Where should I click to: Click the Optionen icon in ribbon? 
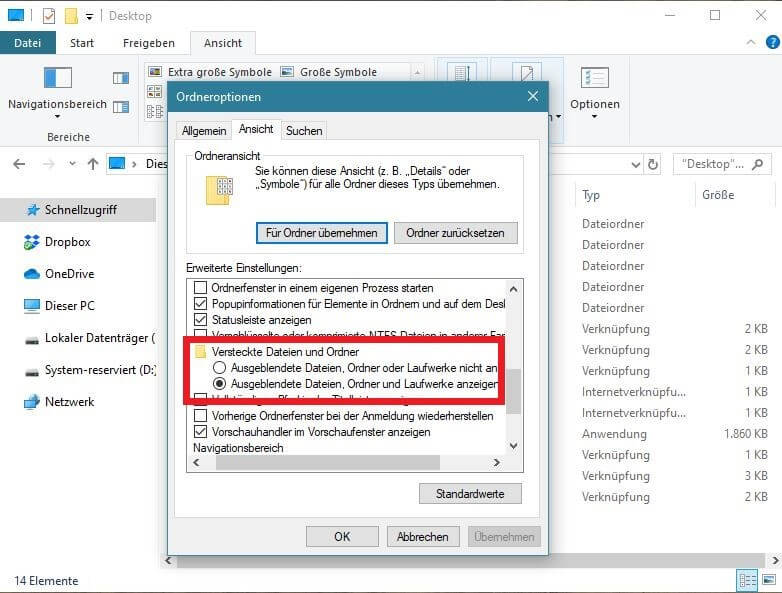pos(594,78)
